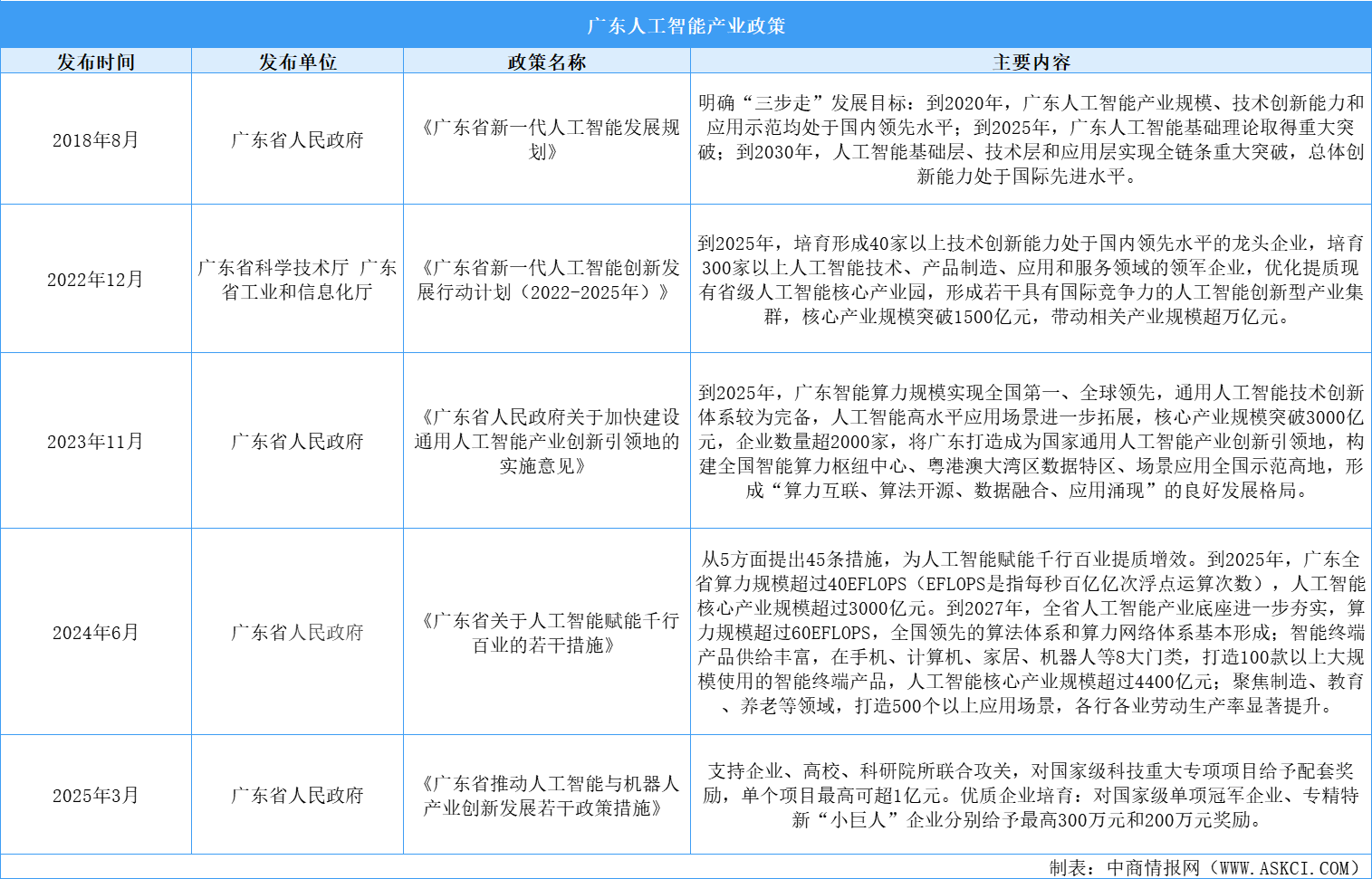
Task: Click the content cell starting 明确“三步走”发展目标
Action: pos(1031,139)
